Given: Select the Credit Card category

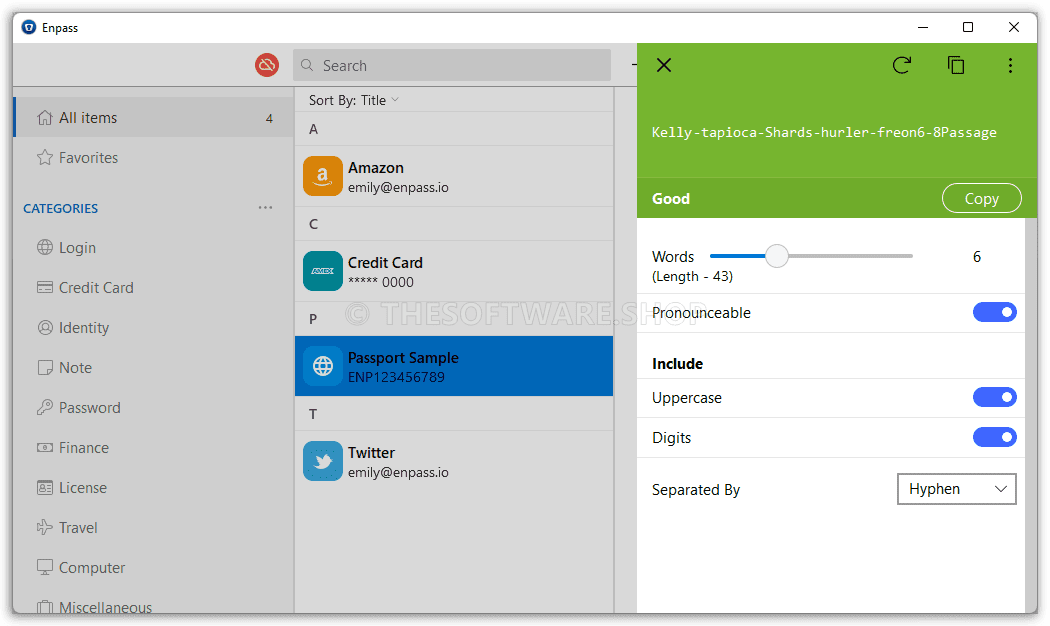Looking at the screenshot, I should pyautogui.click(x=153, y=287).
